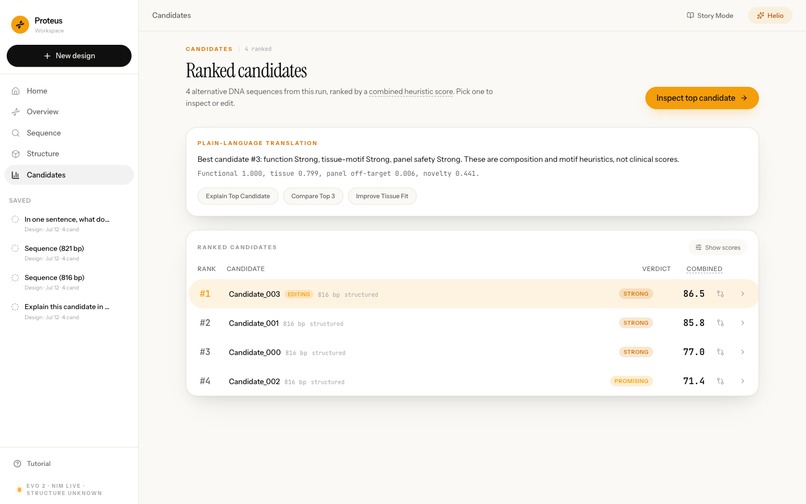Expand Candidate_001 with its chevron

(x=742, y=323)
